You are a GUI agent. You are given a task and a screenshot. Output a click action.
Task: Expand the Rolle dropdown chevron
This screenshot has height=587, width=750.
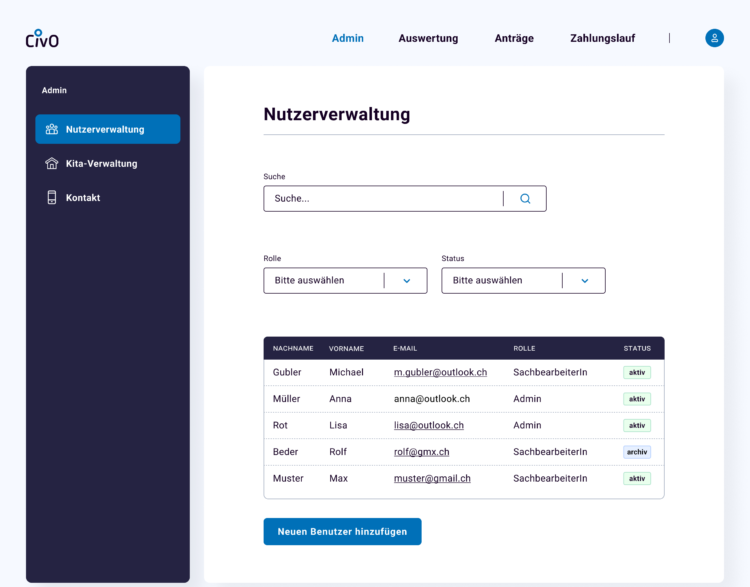tap(407, 281)
